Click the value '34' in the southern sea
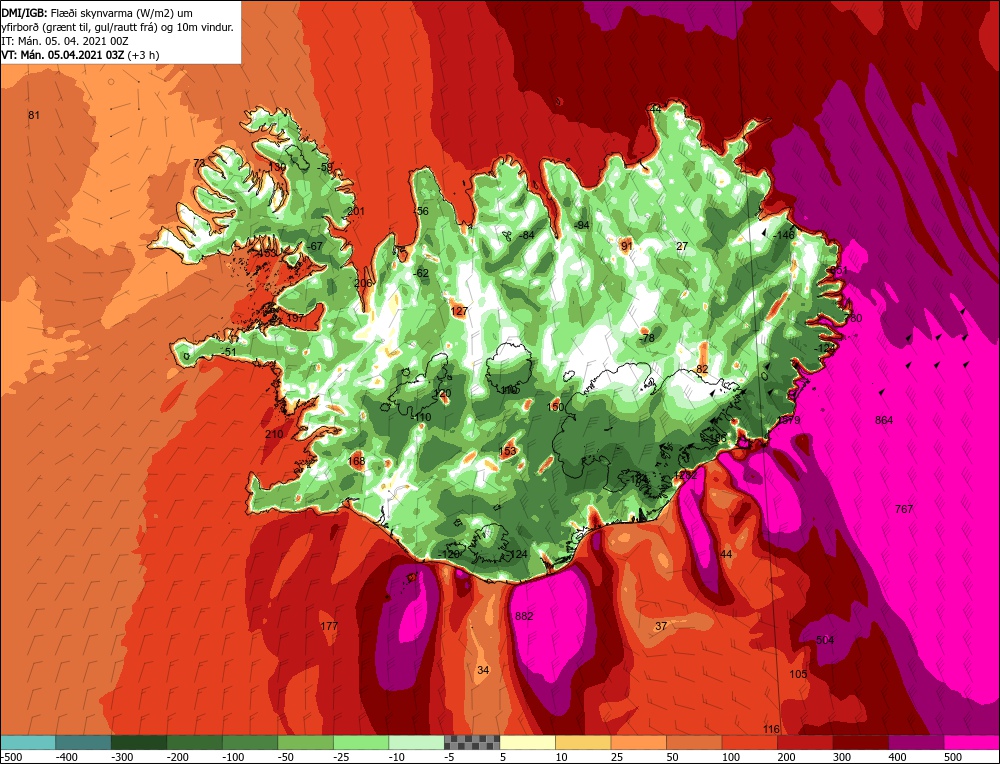This screenshot has height=764, width=1000. point(483,670)
